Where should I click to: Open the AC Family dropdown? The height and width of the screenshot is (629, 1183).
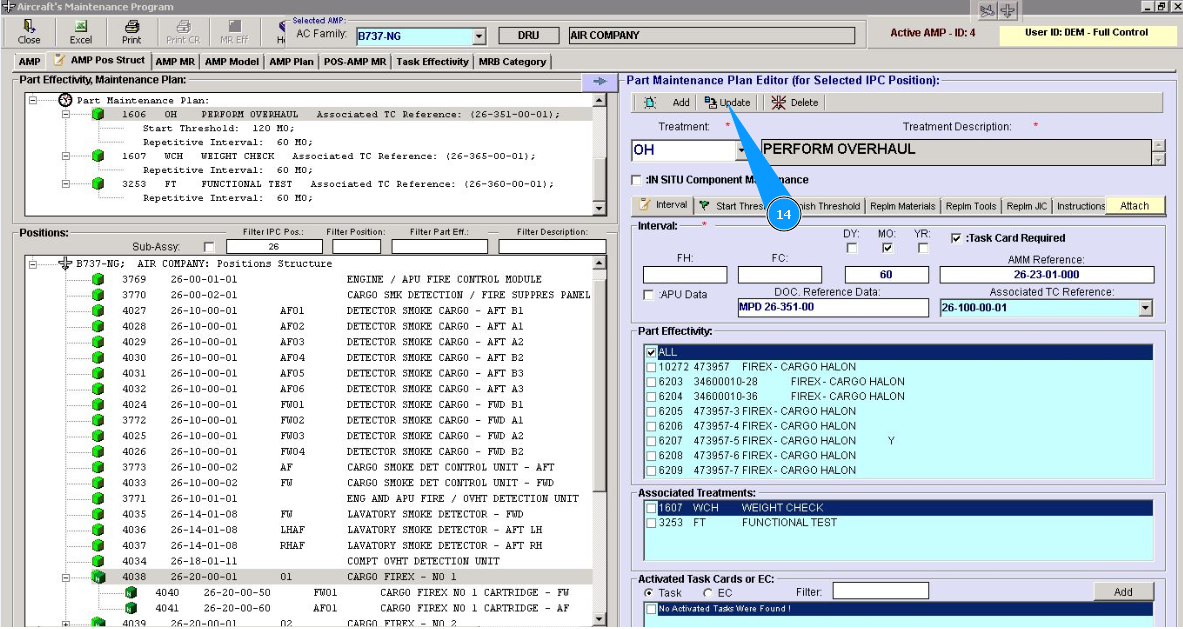point(478,36)
